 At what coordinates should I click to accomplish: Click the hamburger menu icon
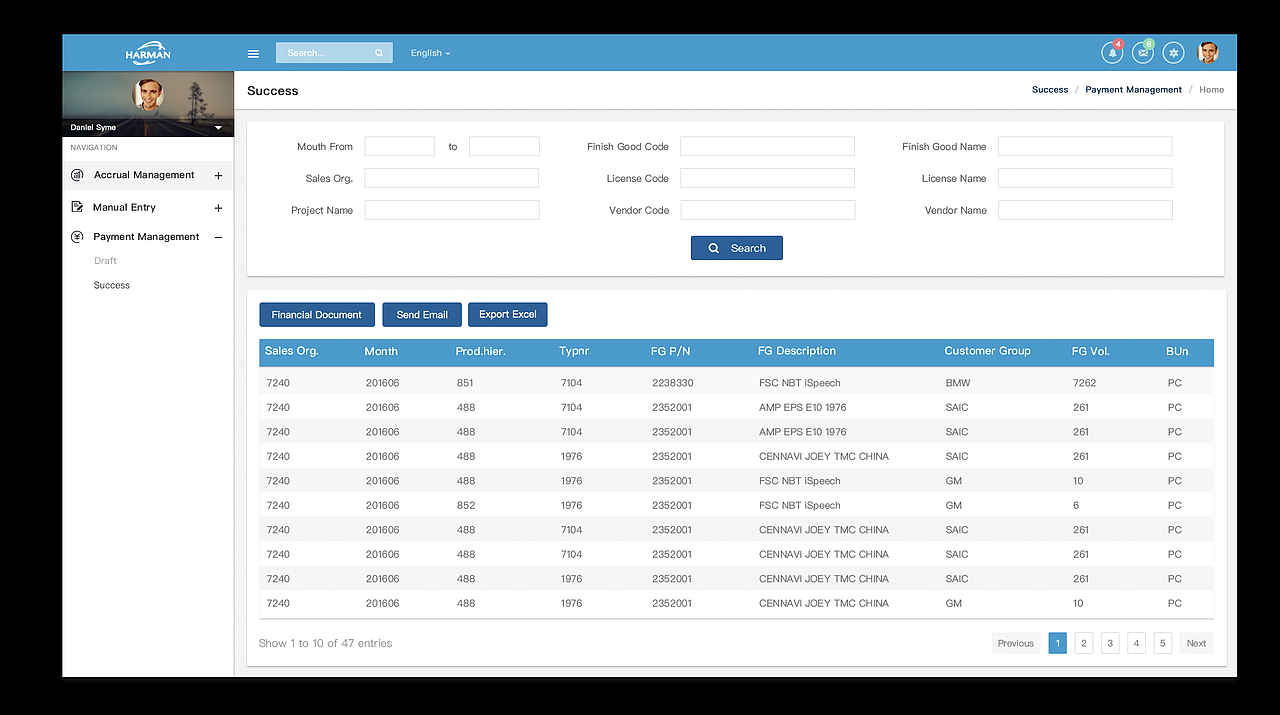pos(253,54)
